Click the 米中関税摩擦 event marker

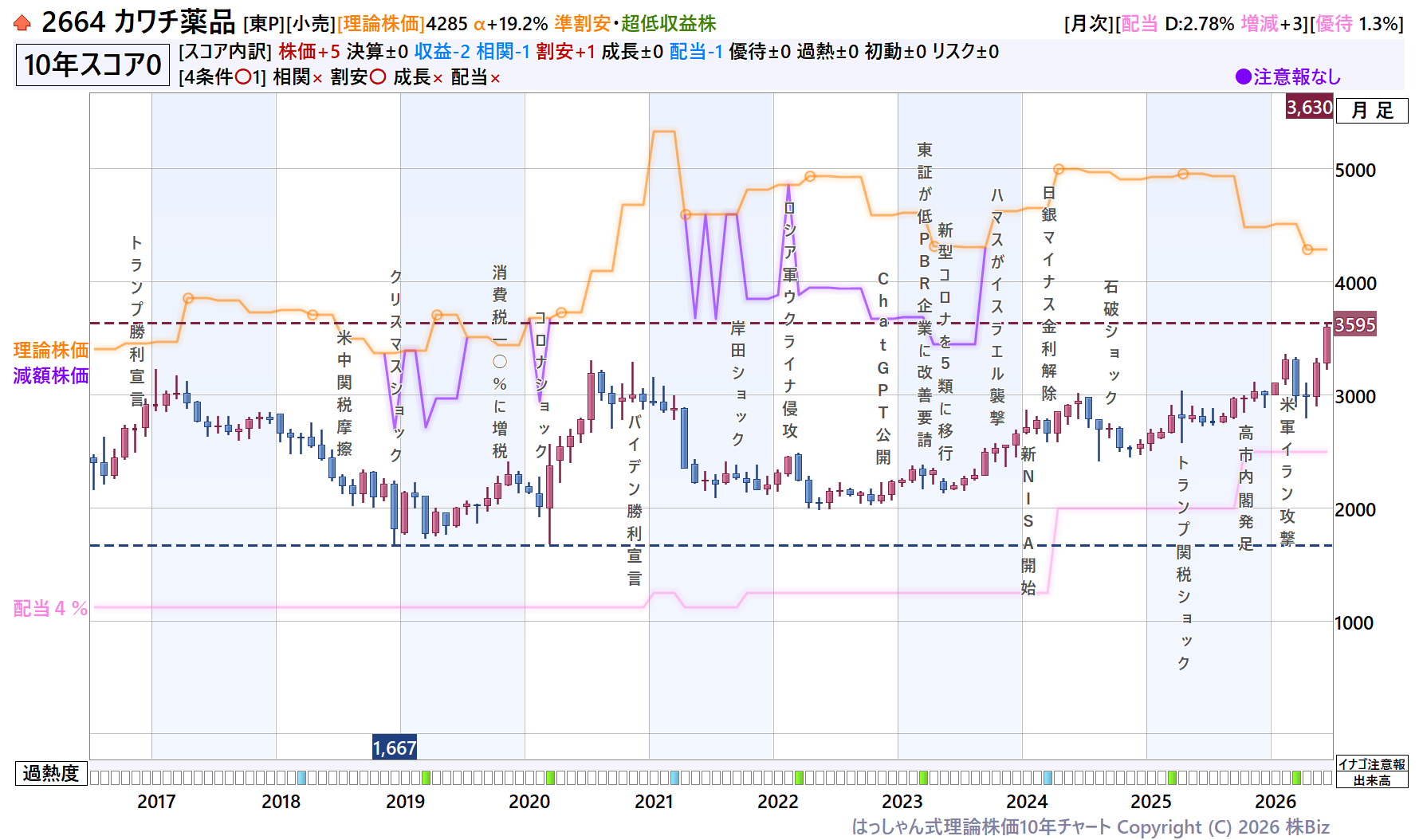click(344, 393)
